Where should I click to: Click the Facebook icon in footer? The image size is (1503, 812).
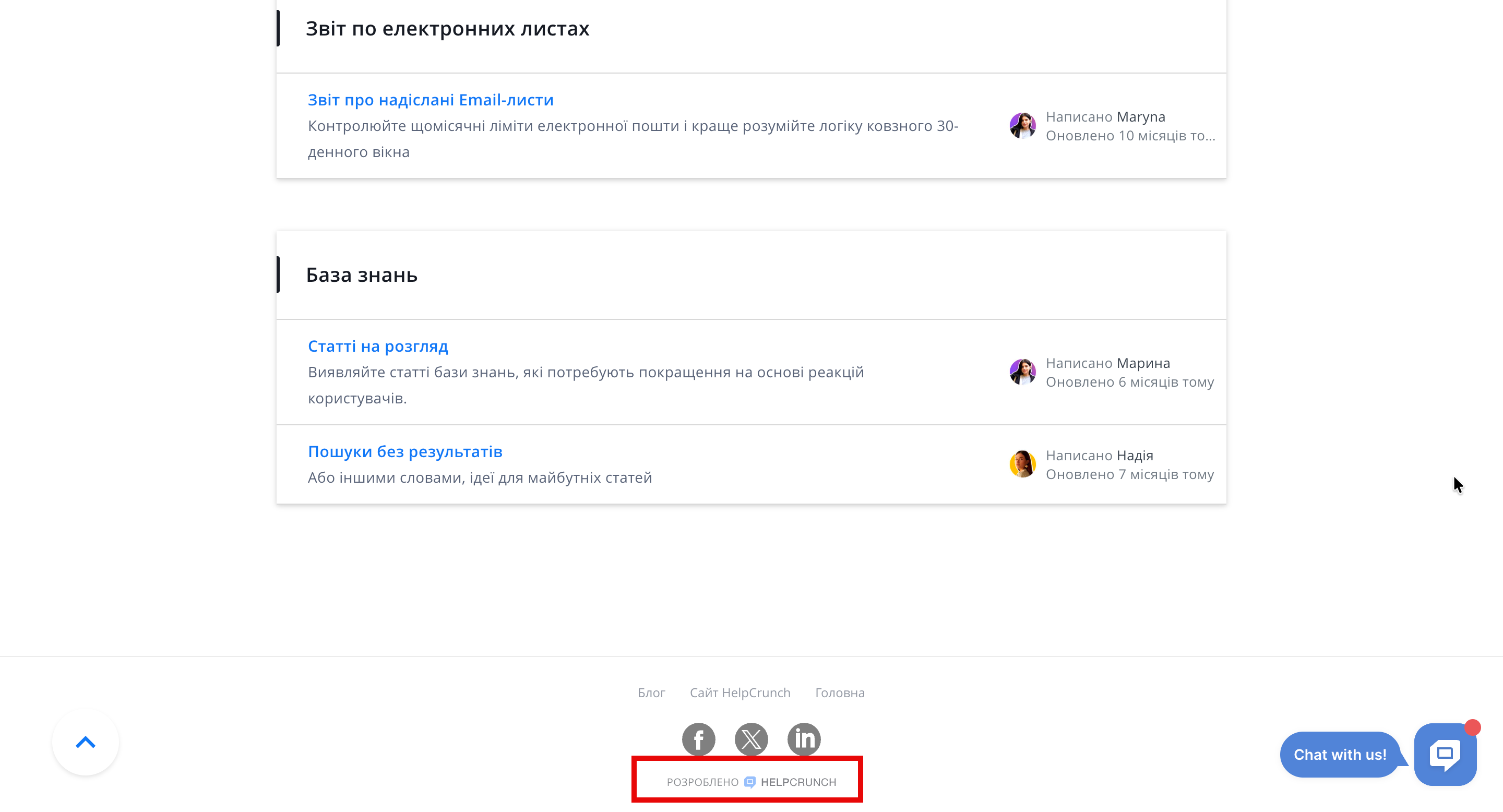[x=698, y=739]
